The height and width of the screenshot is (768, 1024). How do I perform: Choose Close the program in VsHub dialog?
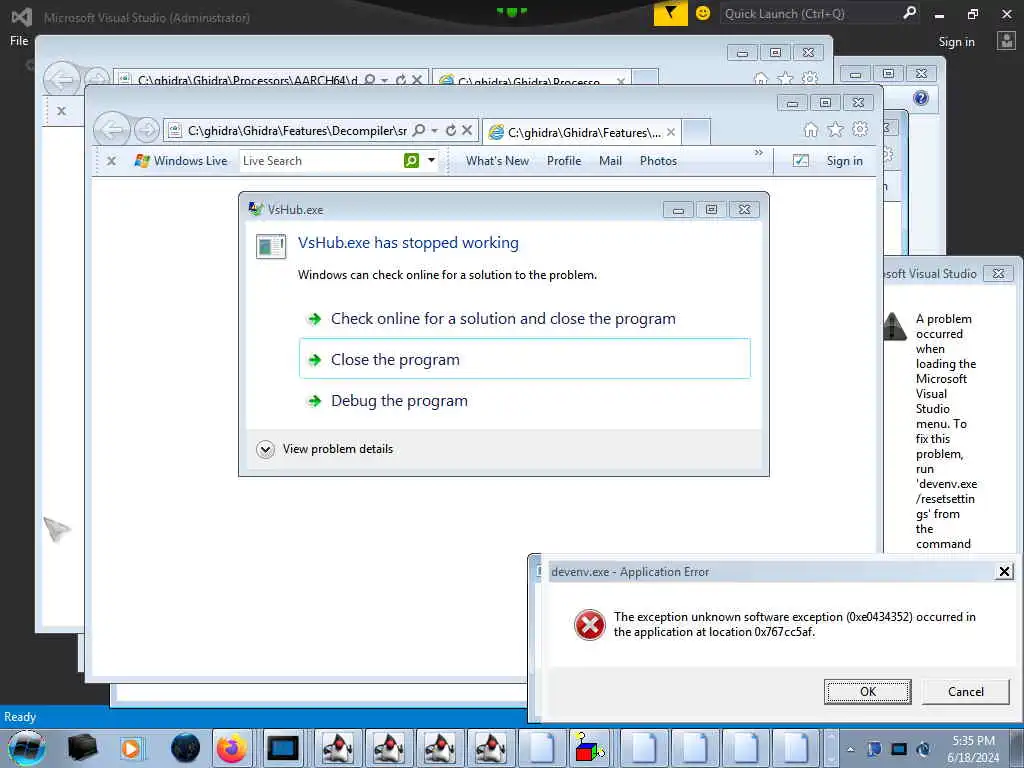coord(524,359)
